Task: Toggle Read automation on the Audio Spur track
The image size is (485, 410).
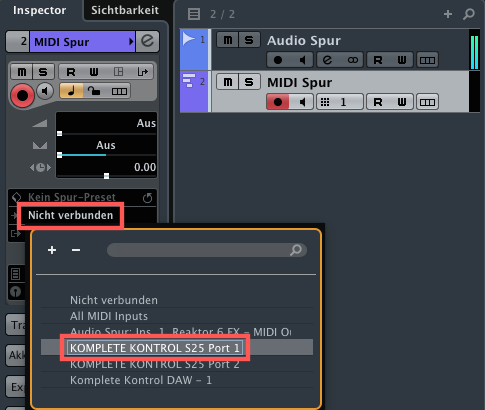Action: 378,60
